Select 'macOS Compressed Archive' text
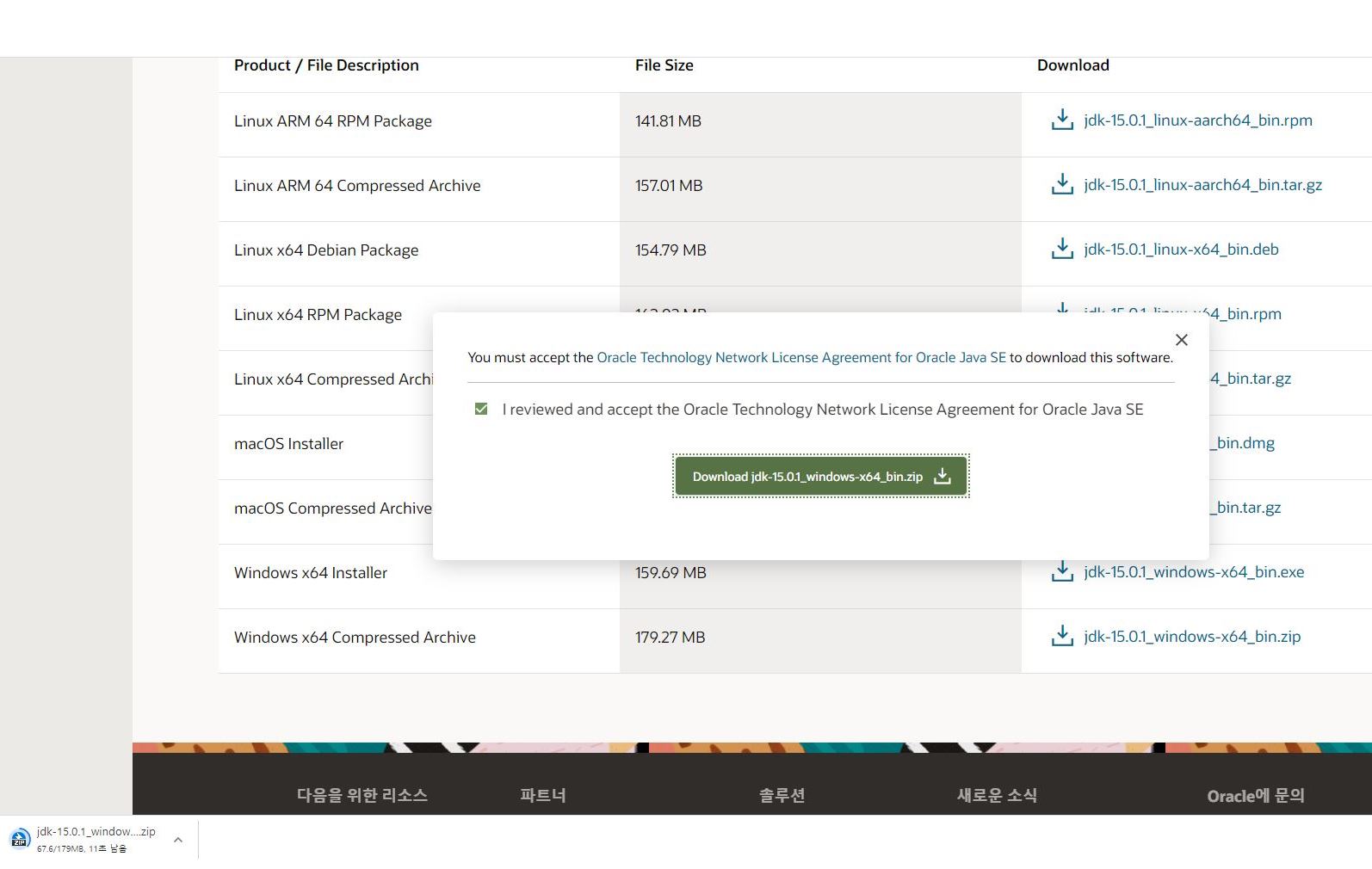1372x869 pixels. click(333, 508)
